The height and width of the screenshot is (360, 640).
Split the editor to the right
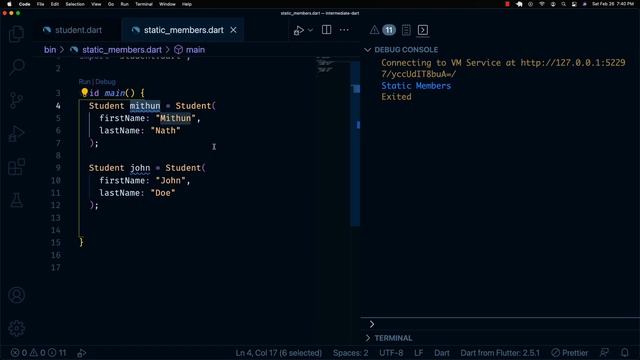click(x=327, y=30)
